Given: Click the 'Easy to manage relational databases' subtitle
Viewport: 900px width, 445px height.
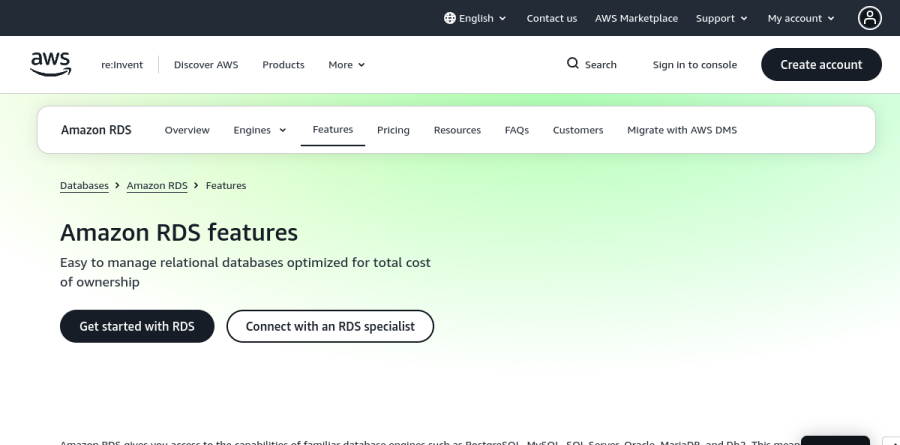Looking at the screenshot, I should [245, 272].
